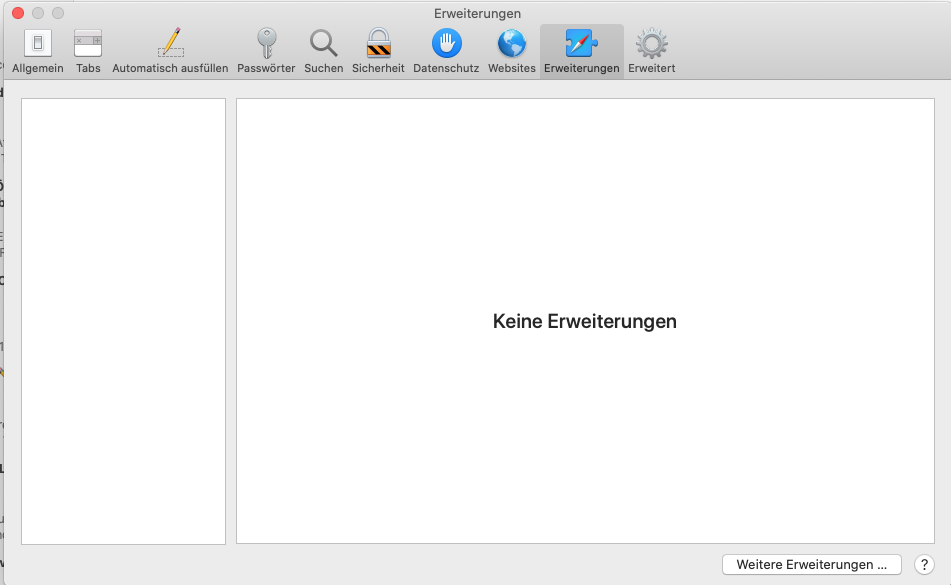Viewport: 951px width, 585px height.
Task: Select the Passwörter key icon
Action: [x=266, y=44]
